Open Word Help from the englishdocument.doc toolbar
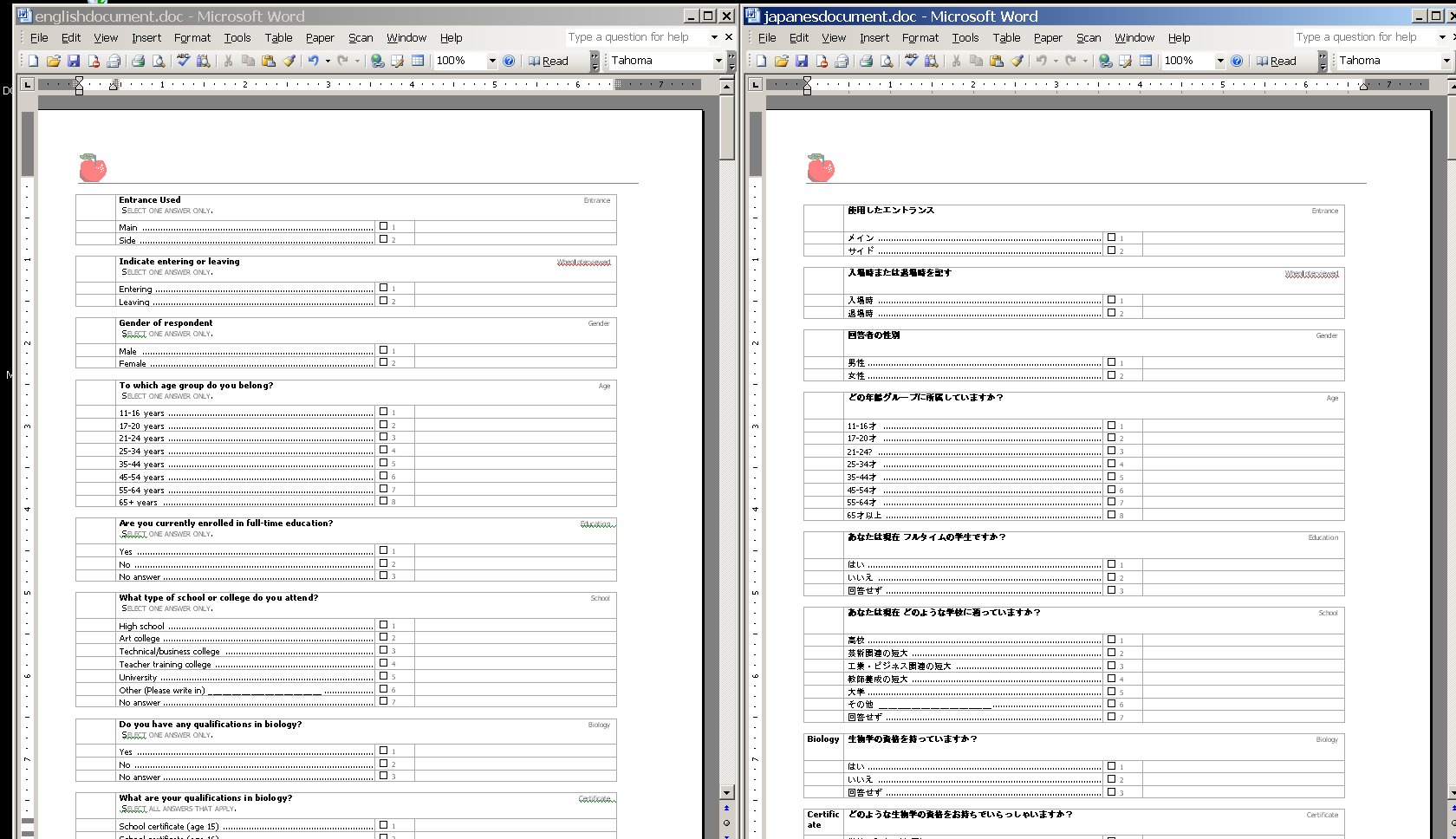Viewport: 1456px width, 839px height. (509, 61)
